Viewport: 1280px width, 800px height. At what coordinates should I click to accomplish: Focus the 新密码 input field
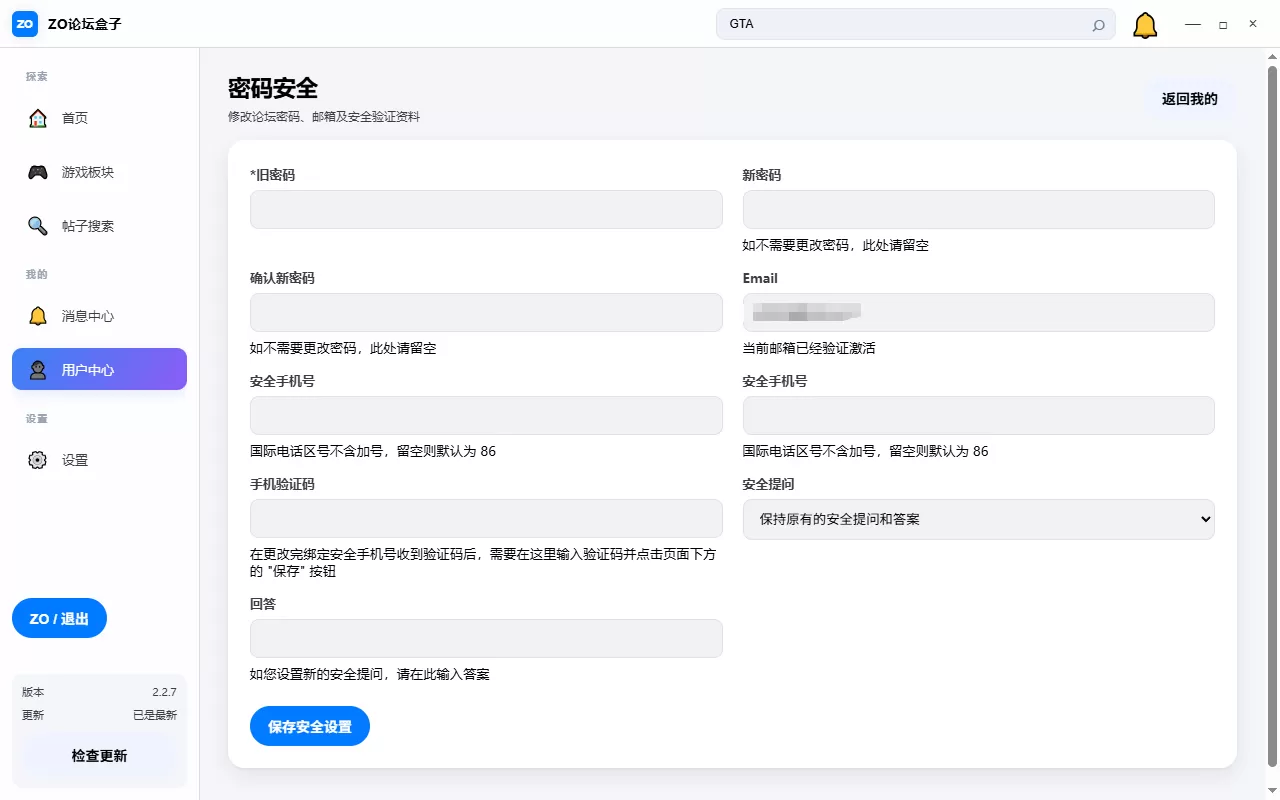coord(978,210)
